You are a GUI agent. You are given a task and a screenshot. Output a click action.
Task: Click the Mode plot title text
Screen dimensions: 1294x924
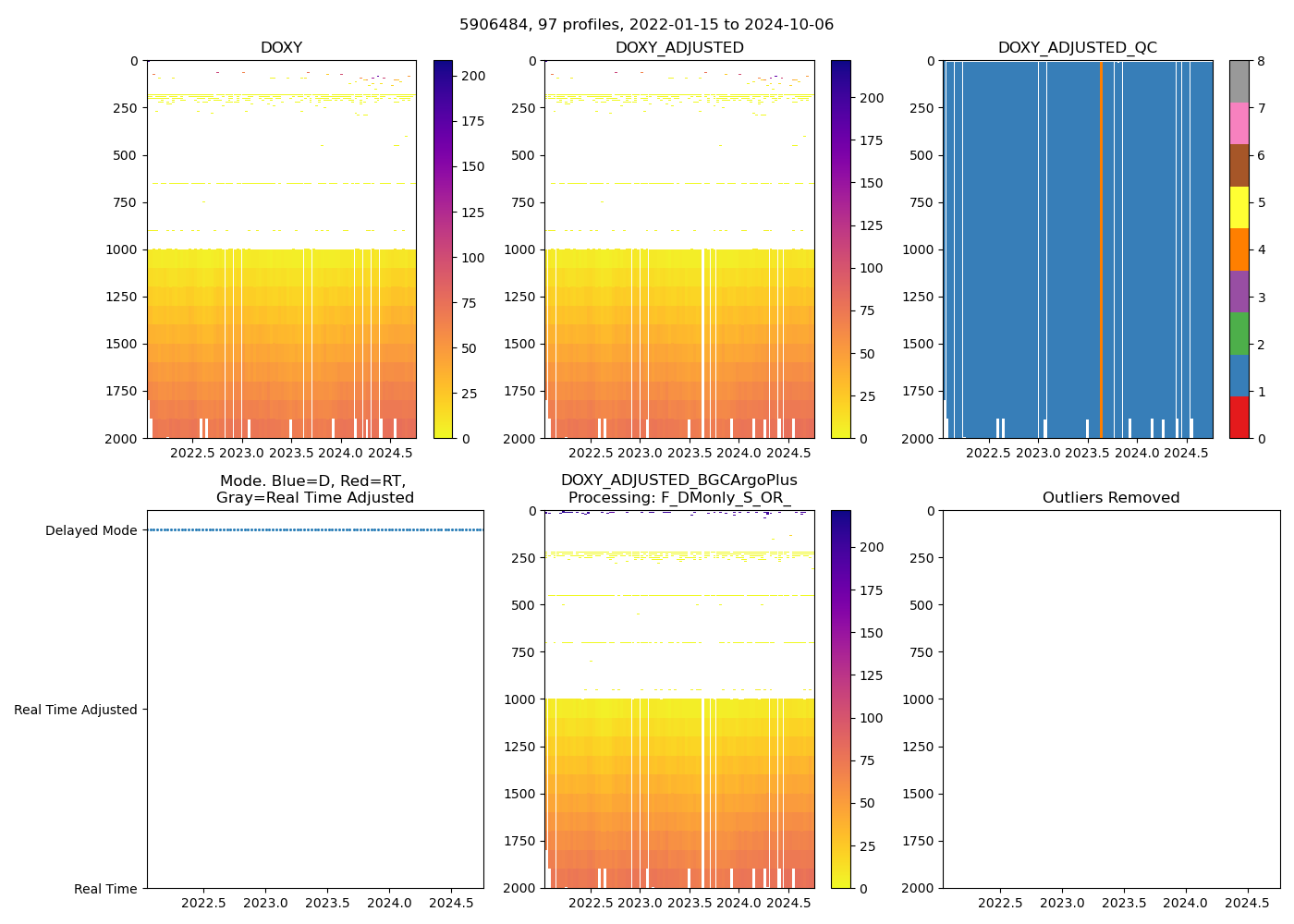pyautogui.click(x=314, y=489)
